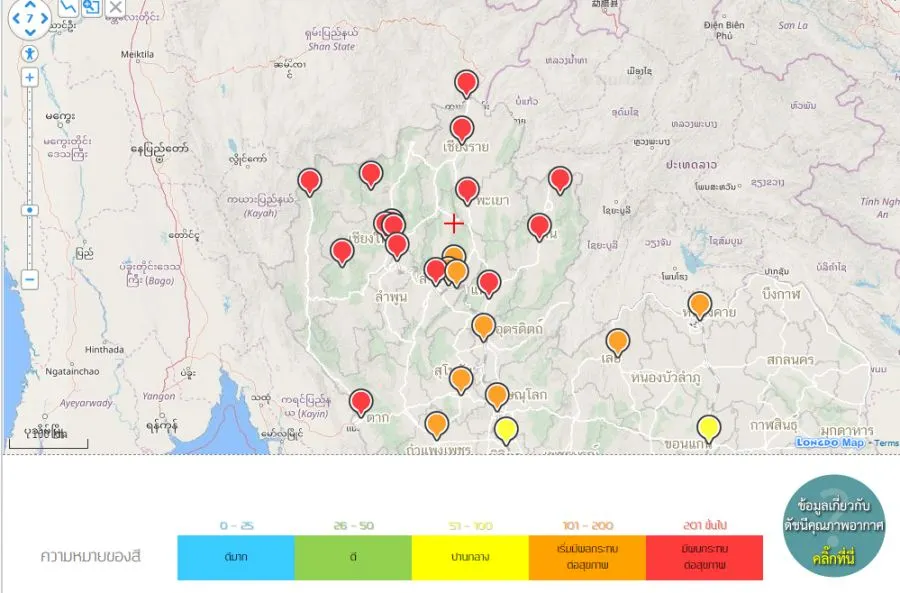Open the Longdo Map logo link
The image size is (900, 593).
pyautogui.click(x=829, y=442)
